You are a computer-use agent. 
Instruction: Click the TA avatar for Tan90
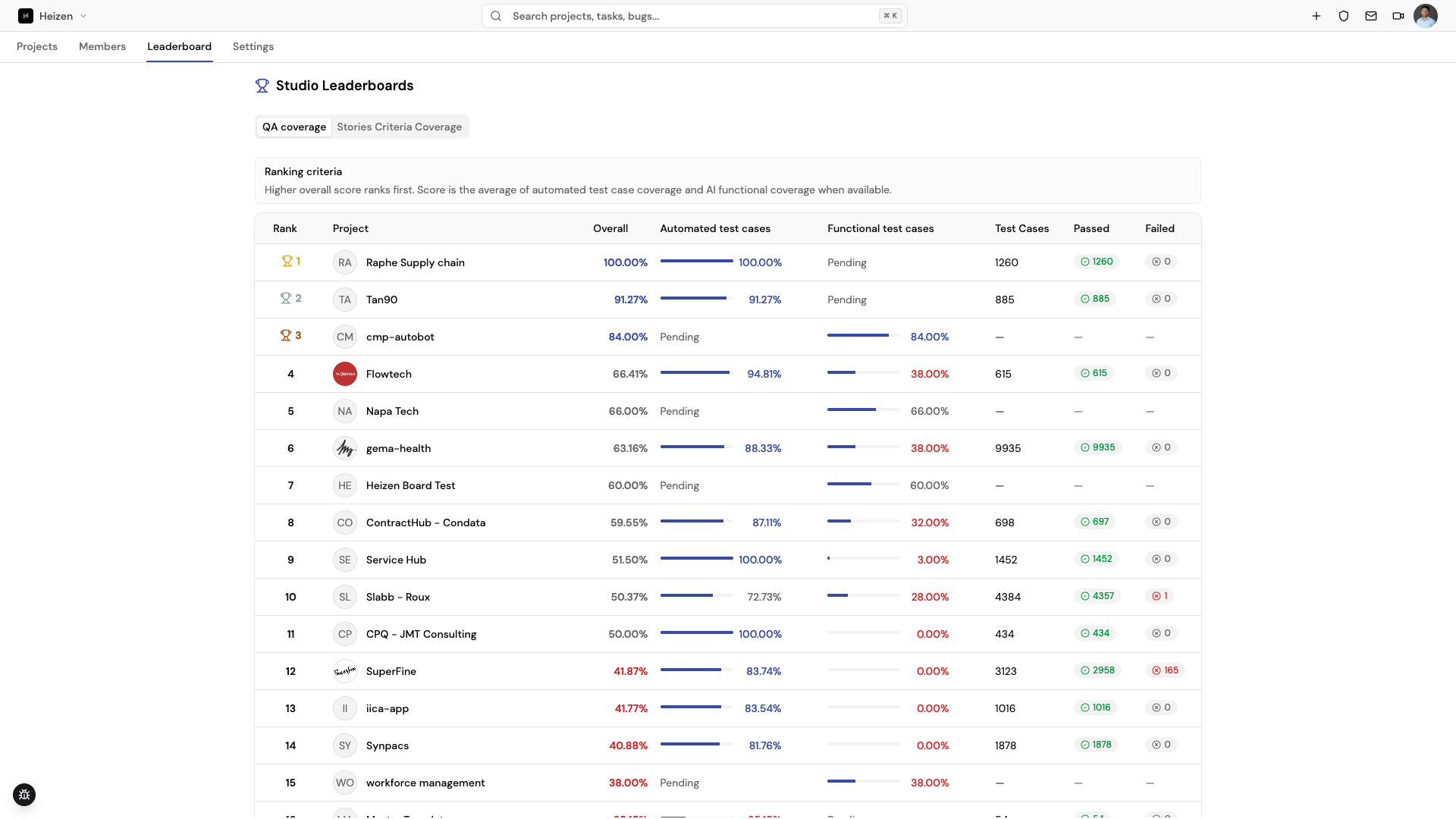tap(345, 300)
